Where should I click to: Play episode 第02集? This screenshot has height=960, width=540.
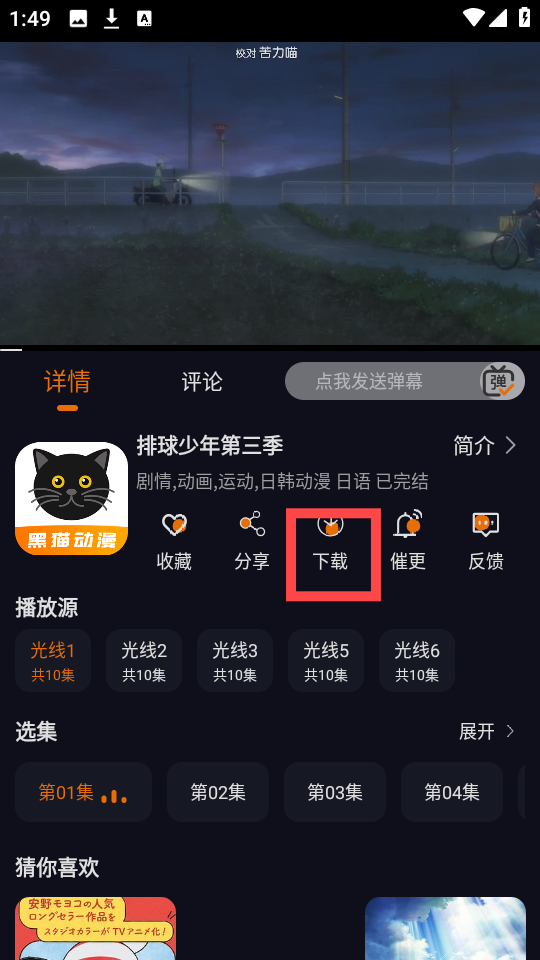[x=218, y=792]
